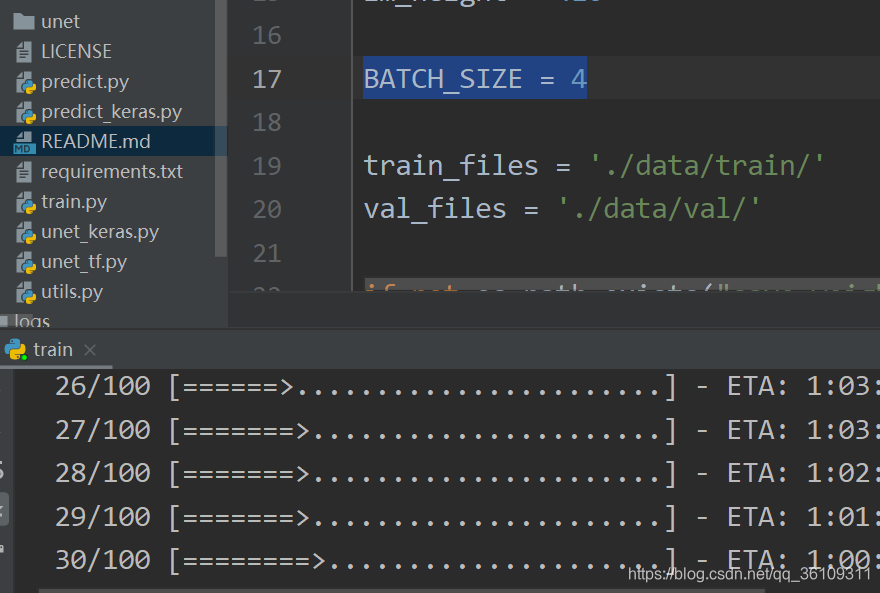Open the unet folder in project tree
The height and width of the screenshot is (593, 880).
60,22
